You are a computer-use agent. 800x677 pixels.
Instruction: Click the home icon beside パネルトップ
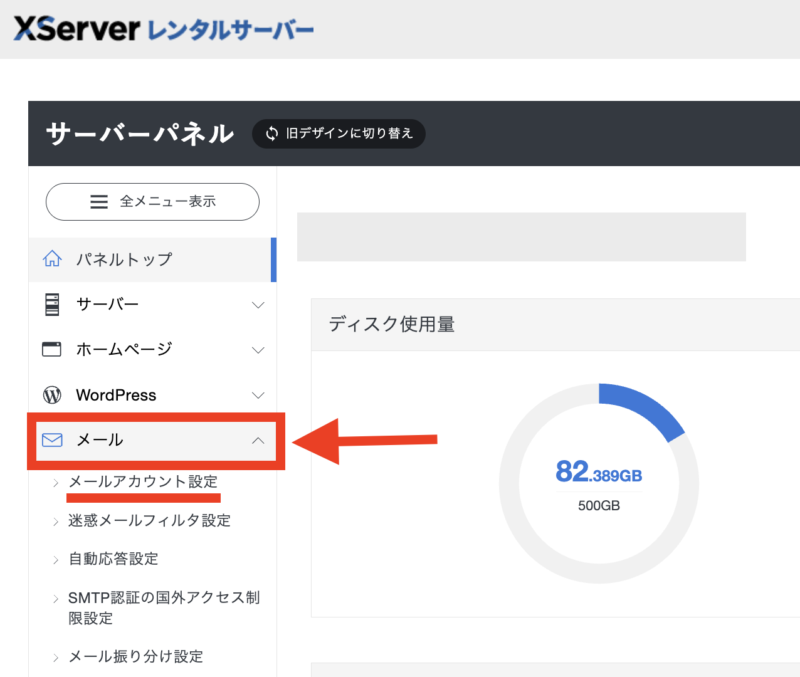tap(52, 259)
